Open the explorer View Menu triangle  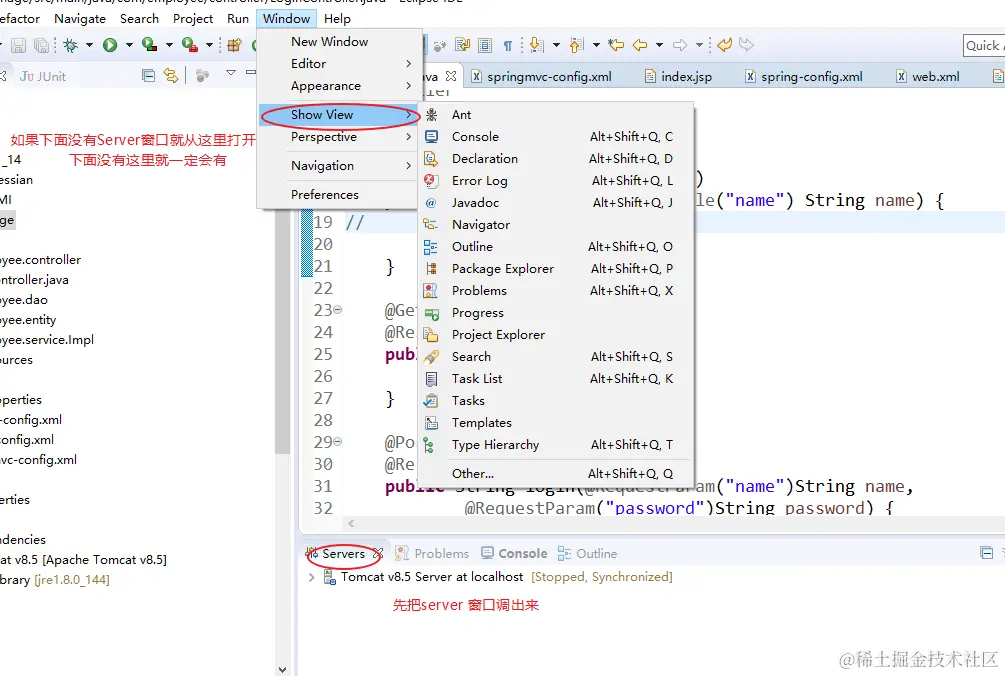pyautogui.click(x=231, y=73)
